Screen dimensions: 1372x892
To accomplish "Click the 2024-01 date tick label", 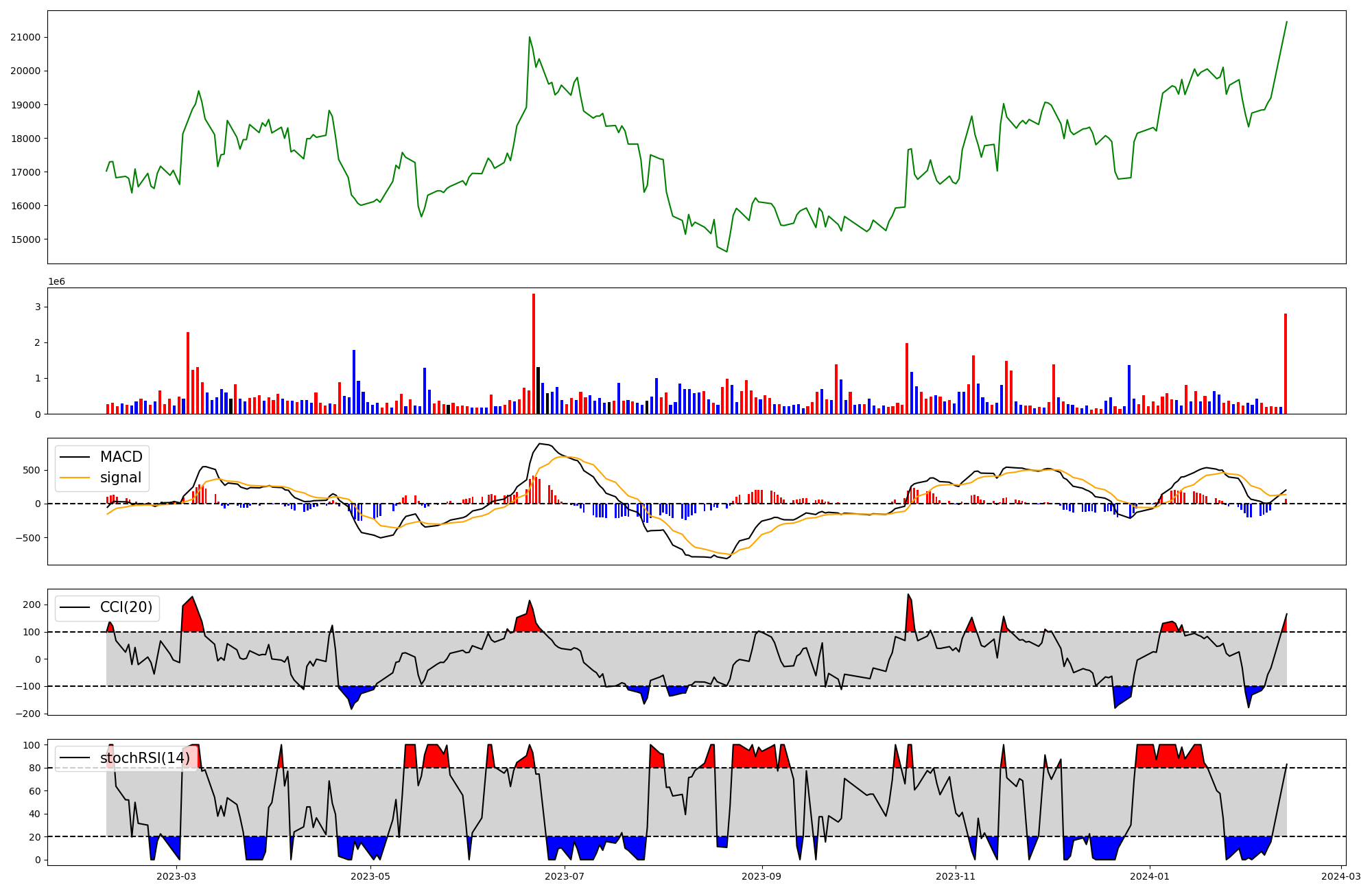I will (x=1149, y=876).
